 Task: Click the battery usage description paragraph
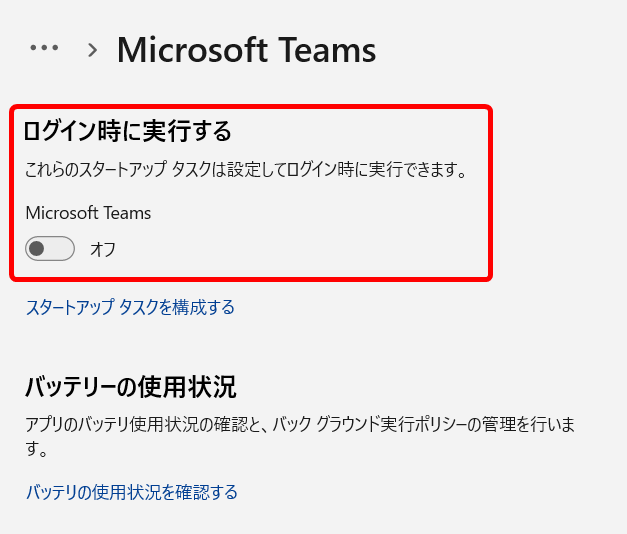tap(300, 436)
